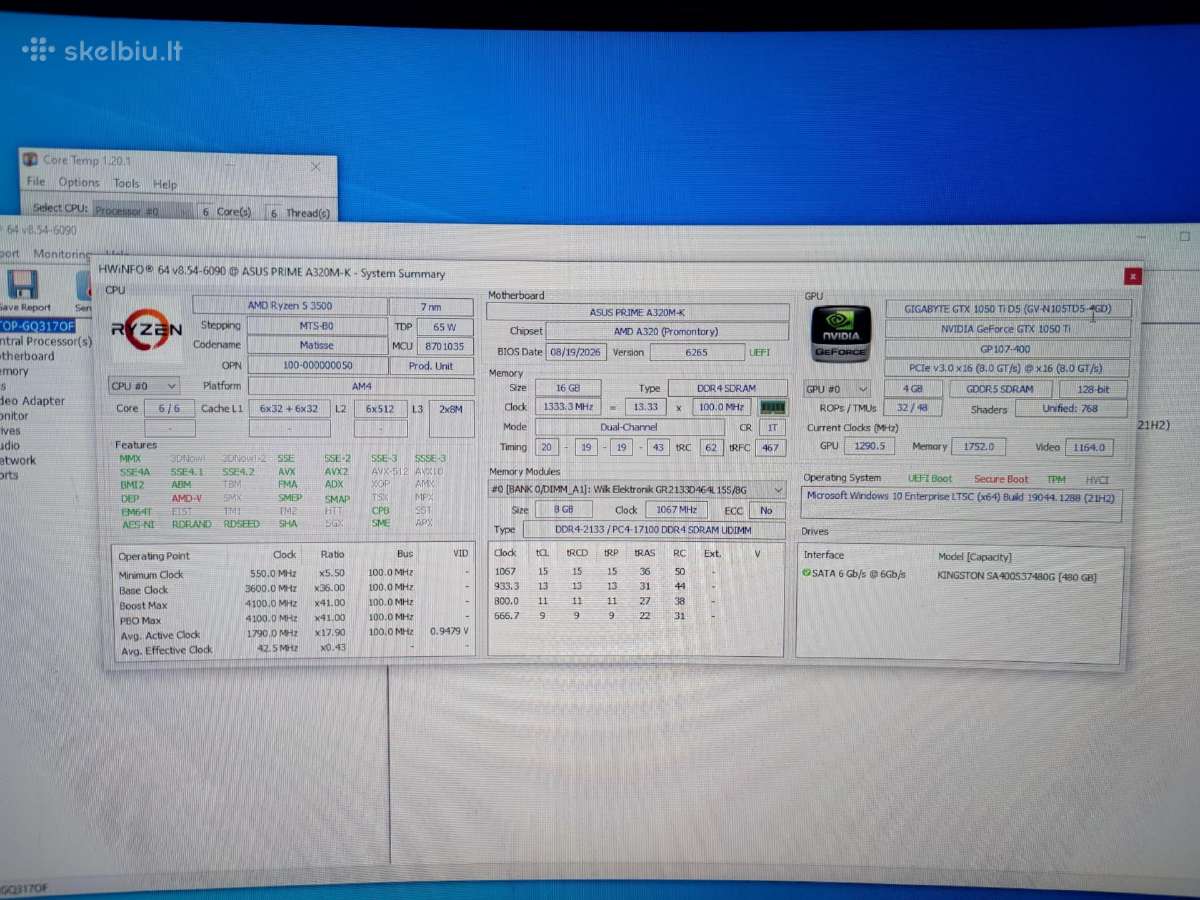Click the DDR4 SDRAM memory type field
The image size is (1200, 900).
point(727,388)
